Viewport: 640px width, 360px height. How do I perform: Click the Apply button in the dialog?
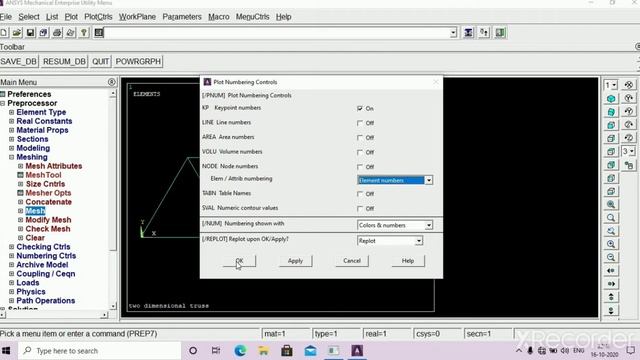click(295, 261)
